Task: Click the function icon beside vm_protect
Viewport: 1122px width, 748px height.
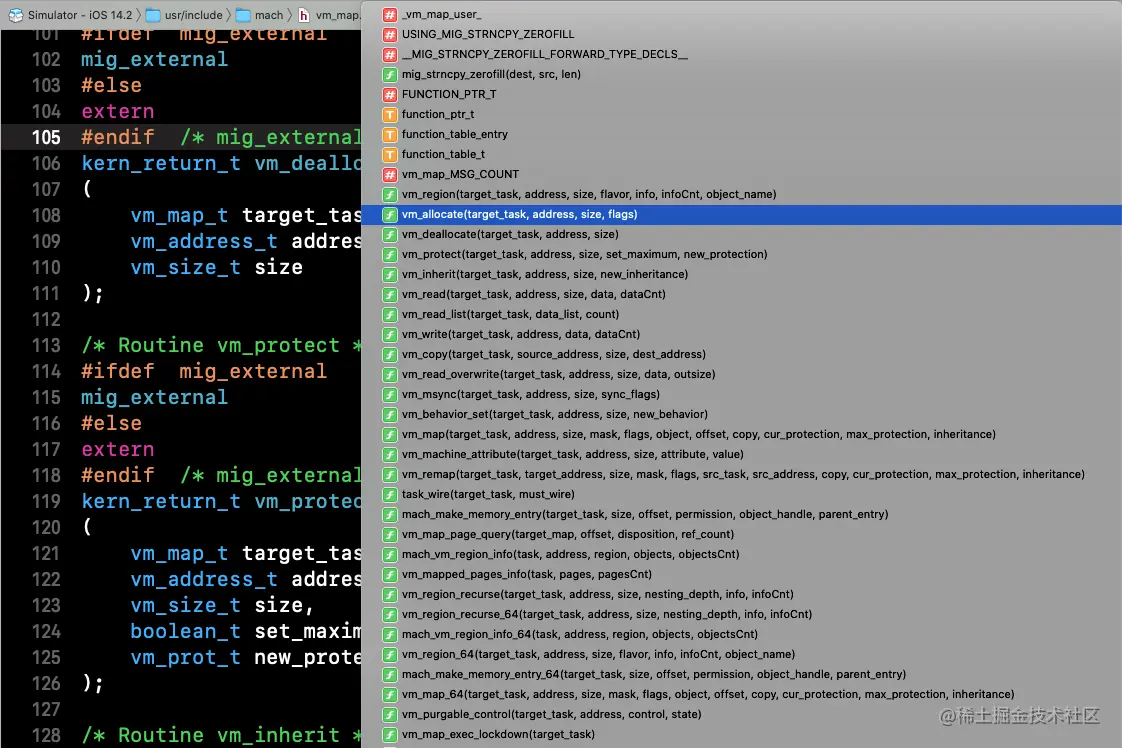Action: (390, 255)
